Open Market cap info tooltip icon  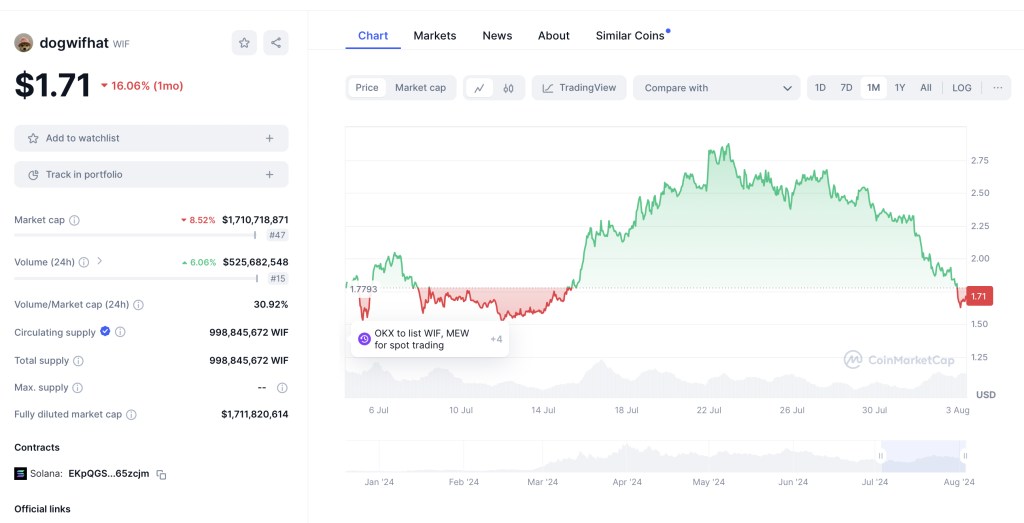pyautogui.click(x=74, y=221)
